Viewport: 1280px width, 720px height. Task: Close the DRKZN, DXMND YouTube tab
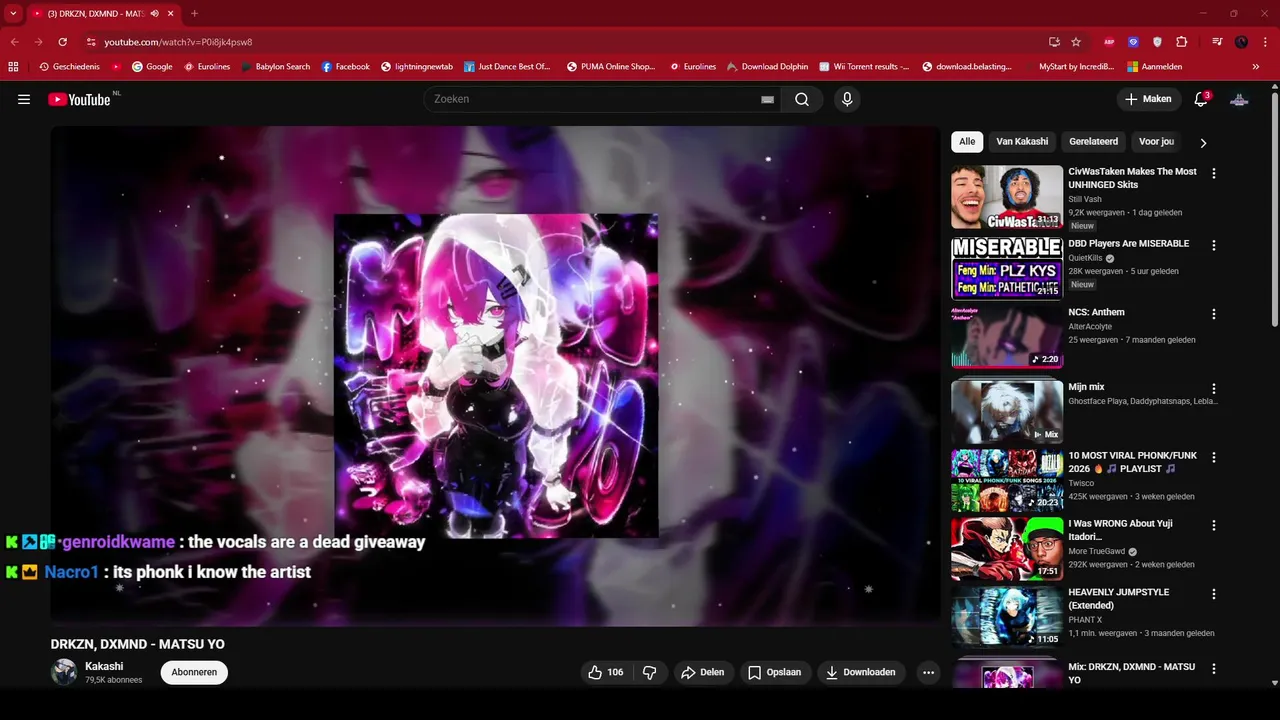[170, 13]
